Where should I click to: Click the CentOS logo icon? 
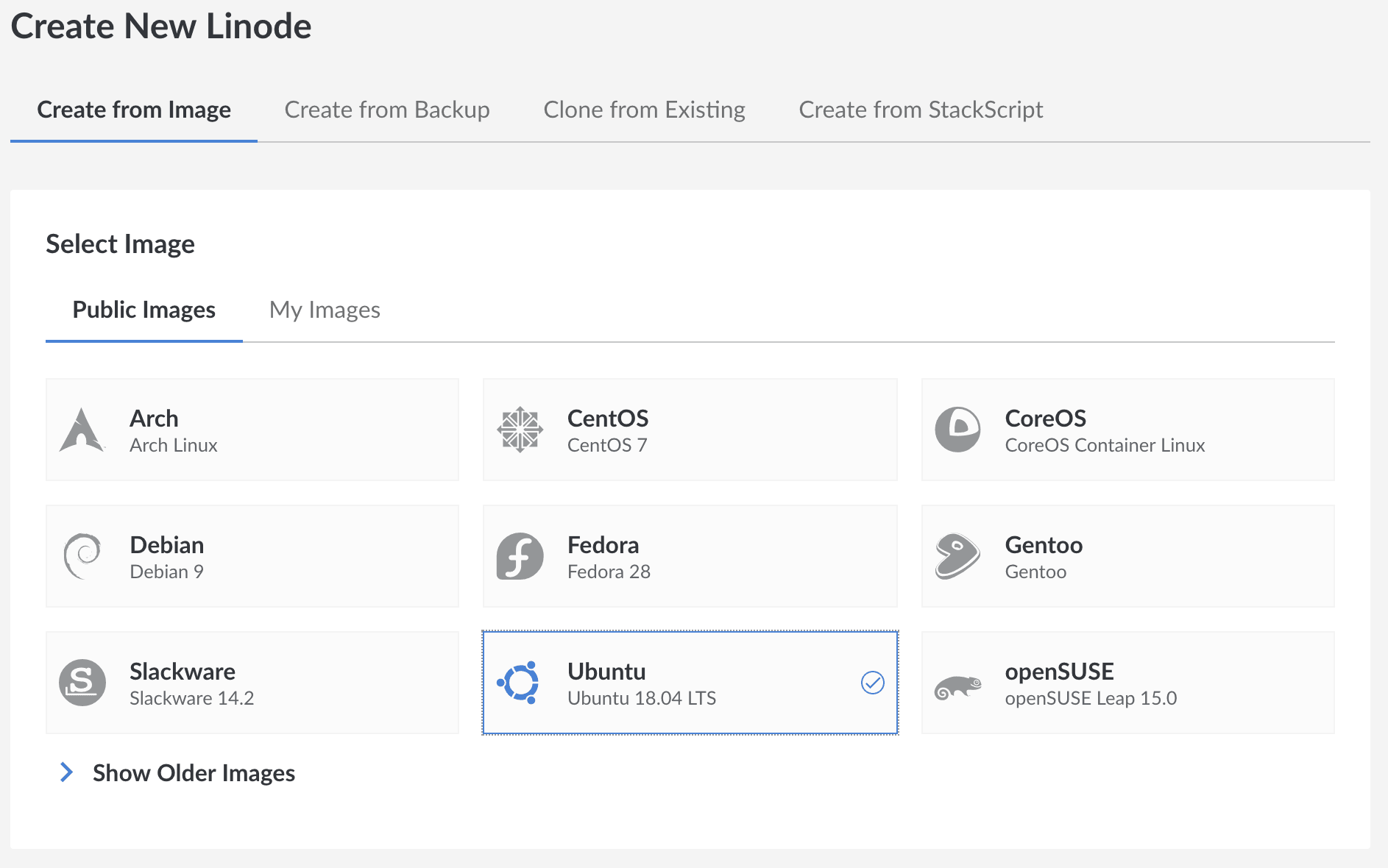(520, 430)
